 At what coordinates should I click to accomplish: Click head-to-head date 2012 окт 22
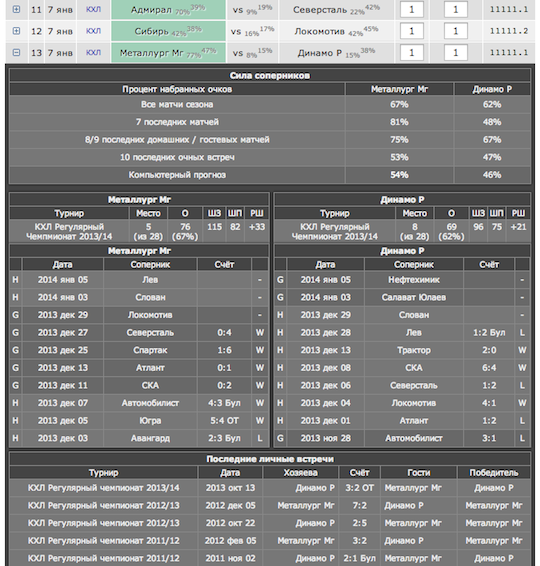pyautogui.click(x=230, y=523)
